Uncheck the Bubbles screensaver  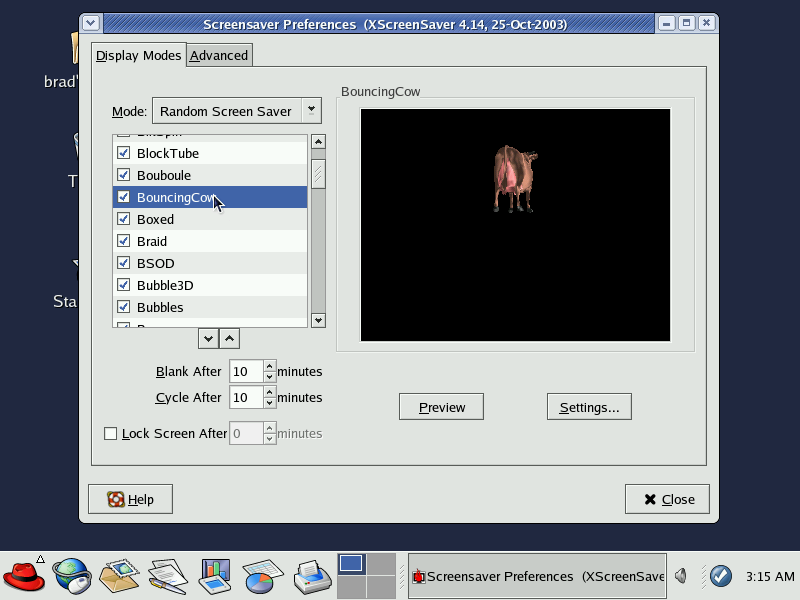tap(123, 306)
